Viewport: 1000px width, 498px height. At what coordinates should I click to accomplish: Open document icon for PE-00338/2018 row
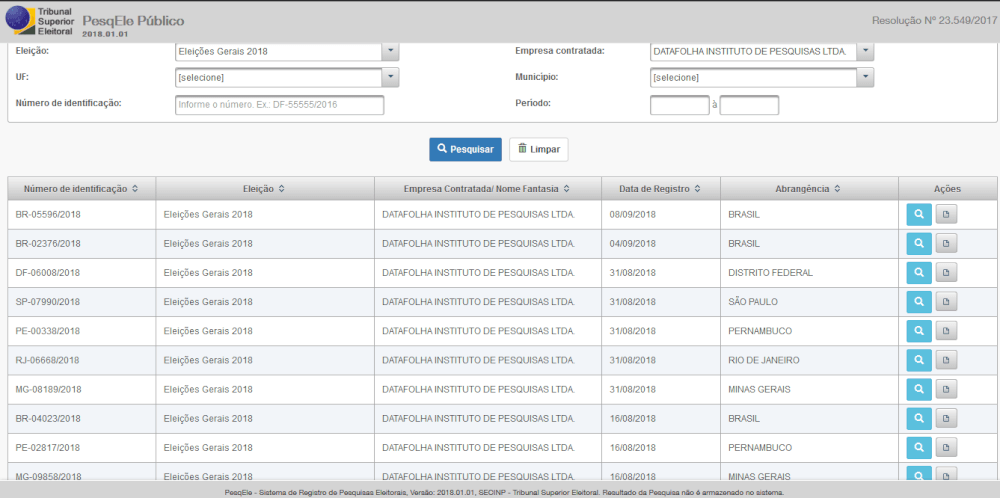point(946,331)
